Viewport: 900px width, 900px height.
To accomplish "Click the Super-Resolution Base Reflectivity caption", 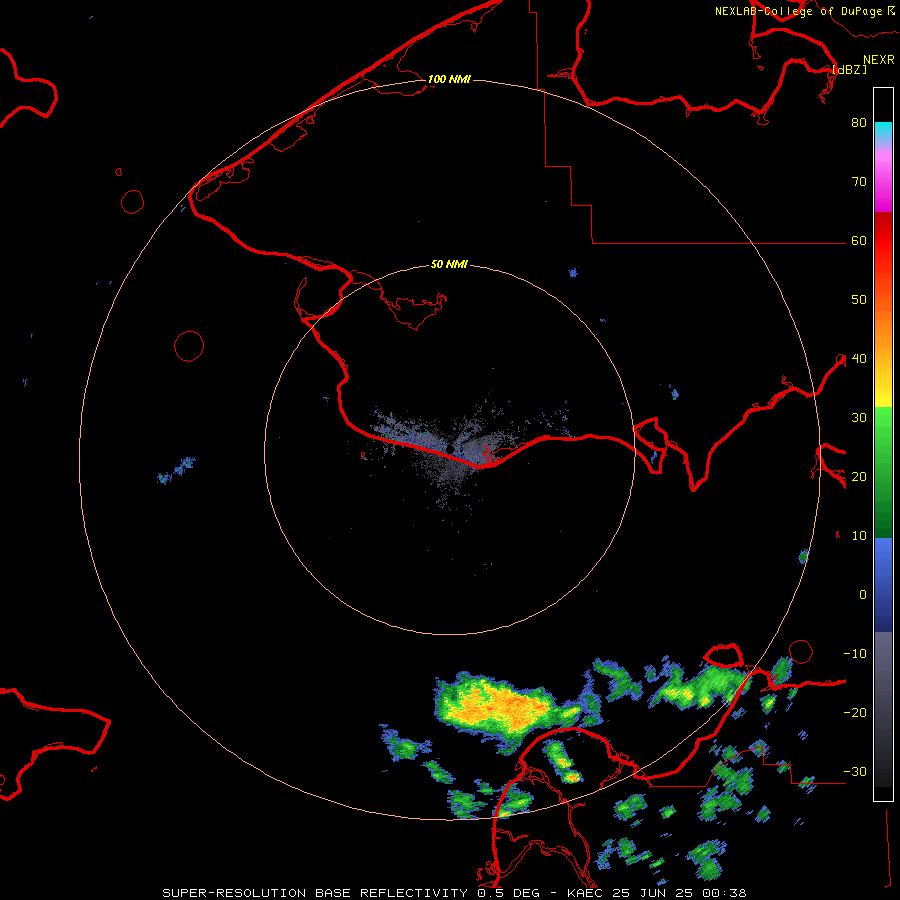I will pyautogui.click(x=454, y=893).
